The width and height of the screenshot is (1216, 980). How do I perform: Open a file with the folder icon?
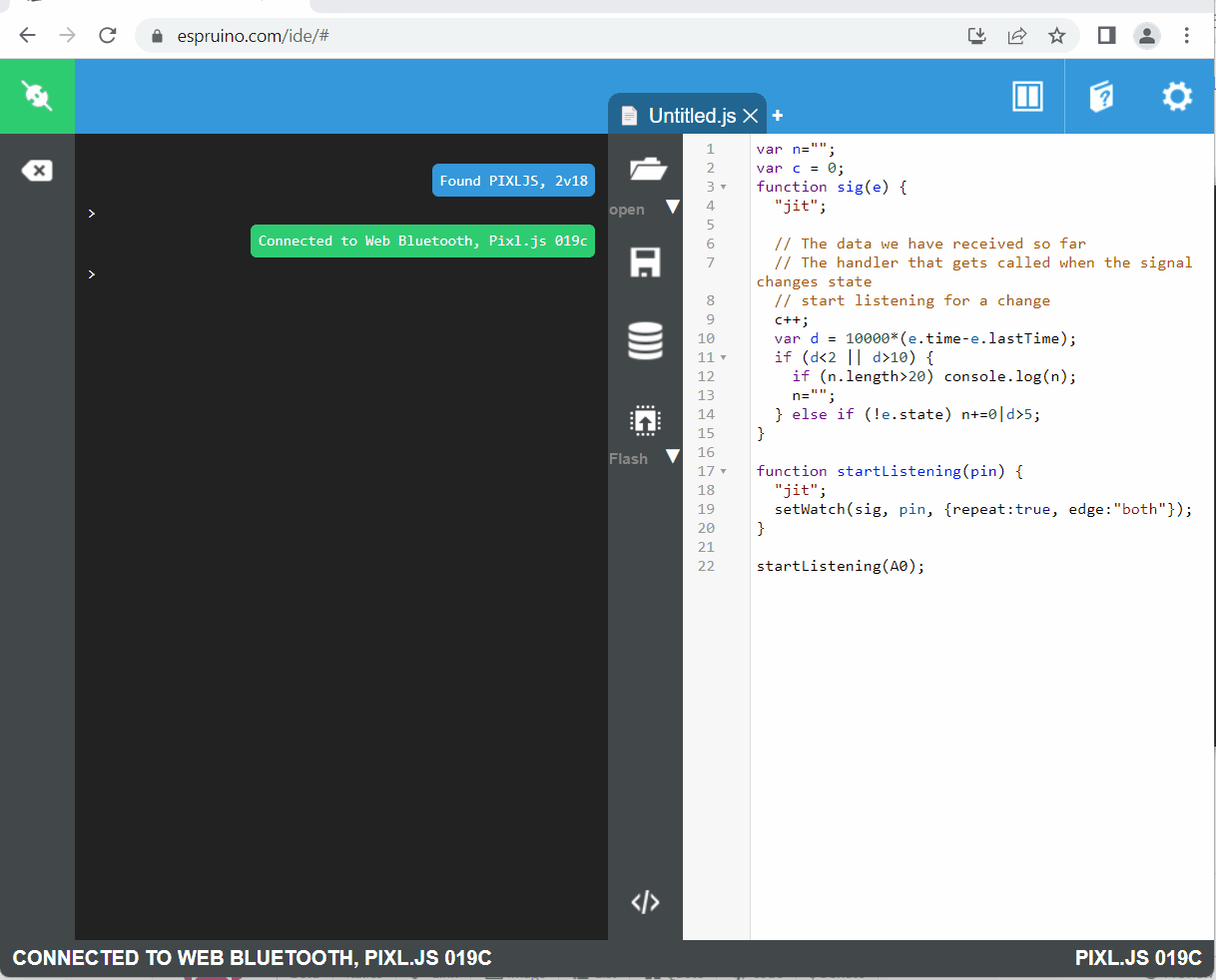pos(646,168)
